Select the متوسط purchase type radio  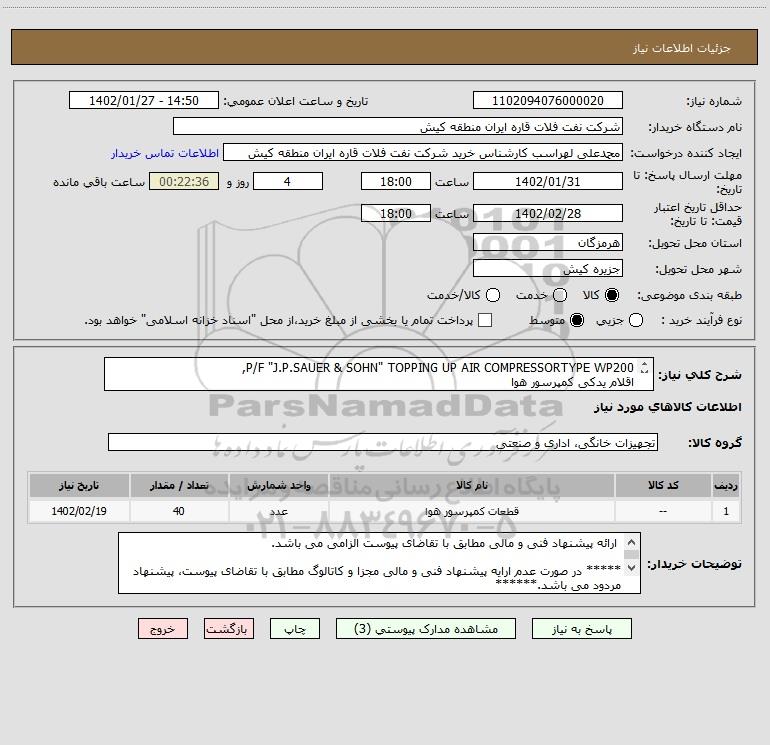(577, 320)
